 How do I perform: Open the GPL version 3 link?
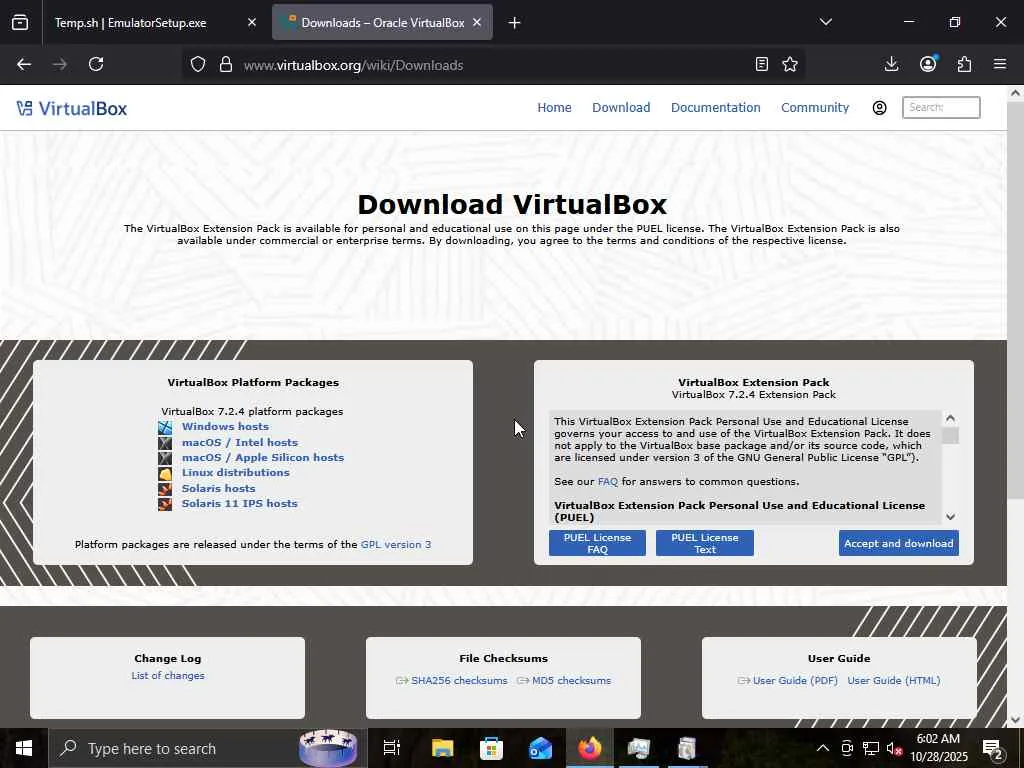pyautogui.click(x=396, y=545)
